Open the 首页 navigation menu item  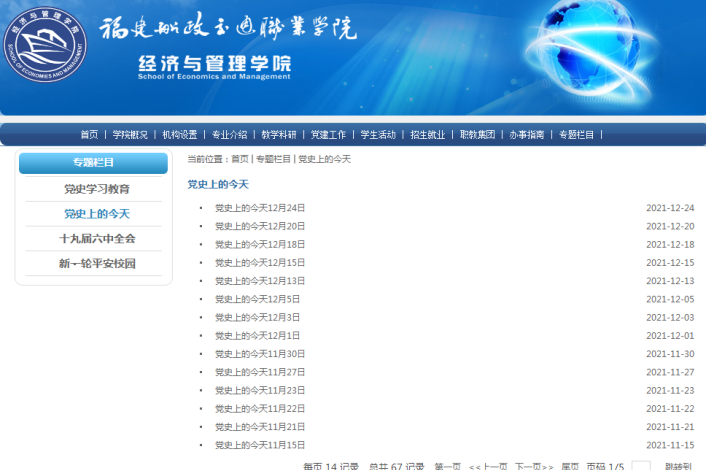[89, 135]
